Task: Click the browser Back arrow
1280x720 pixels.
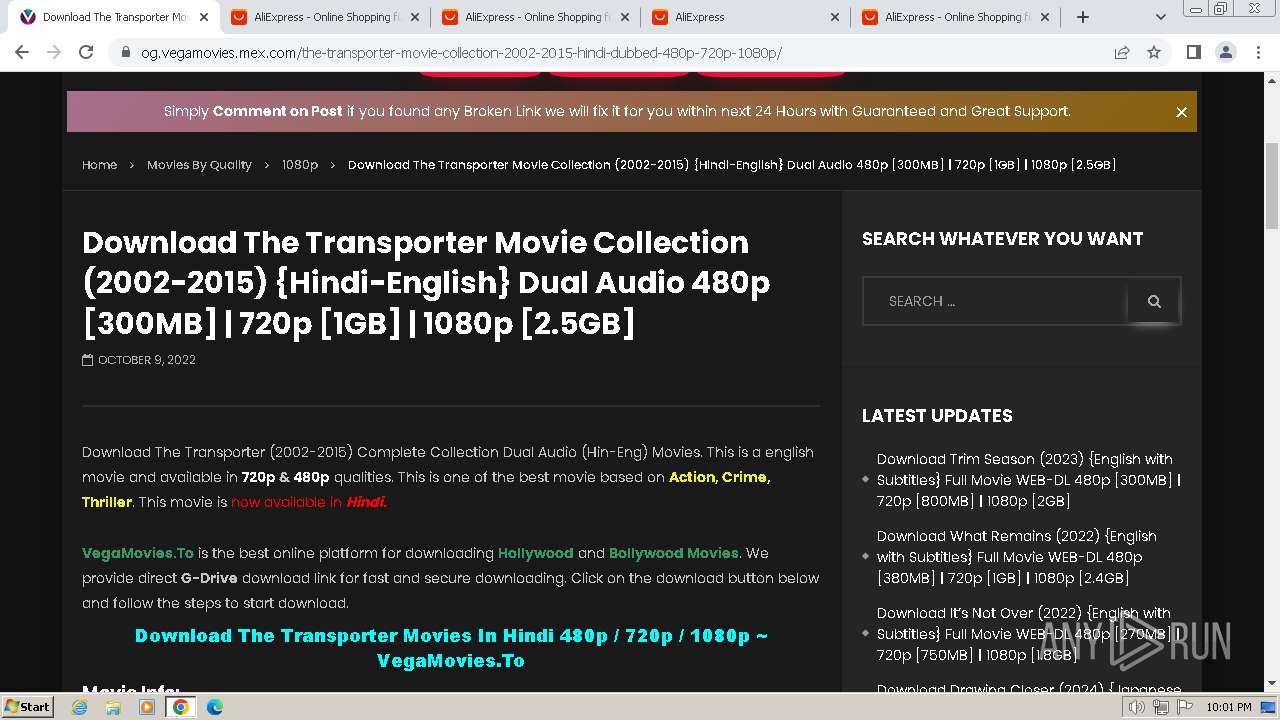Action: click(22, 52)
